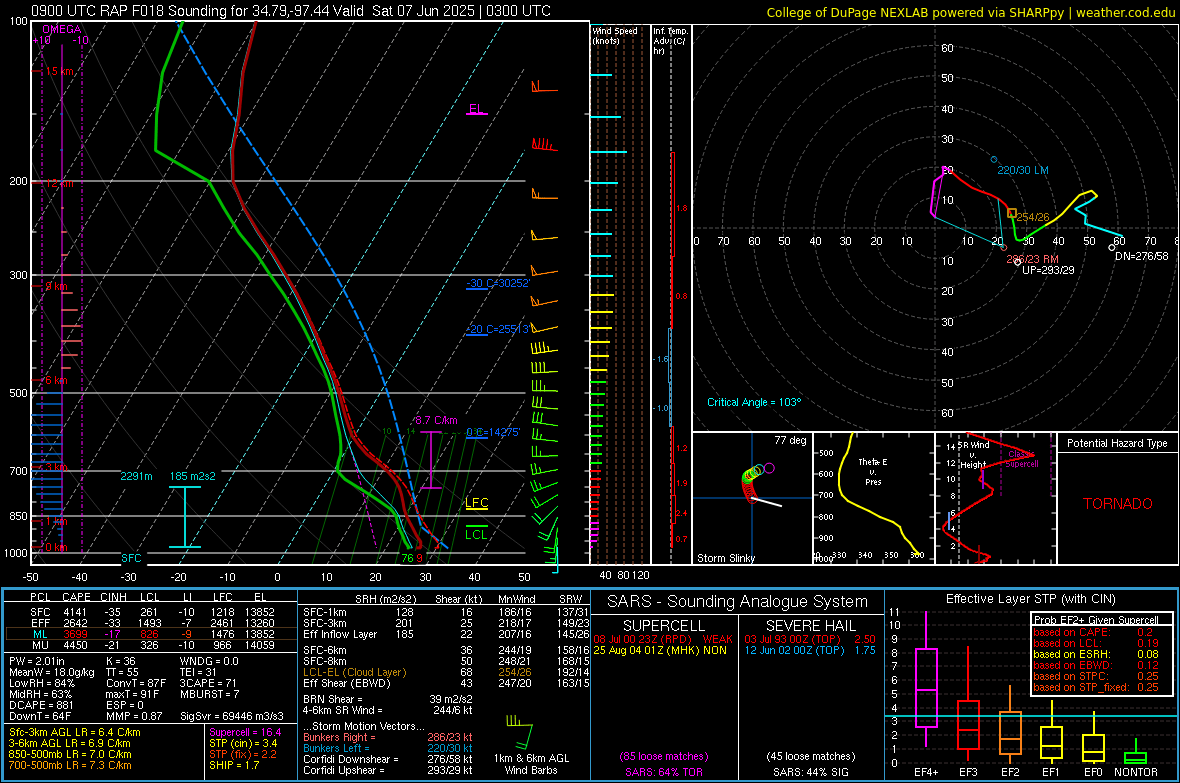1180x783 pixels.
Task: Click the 'Potential Hazard Type' header
Action: 1117,443
